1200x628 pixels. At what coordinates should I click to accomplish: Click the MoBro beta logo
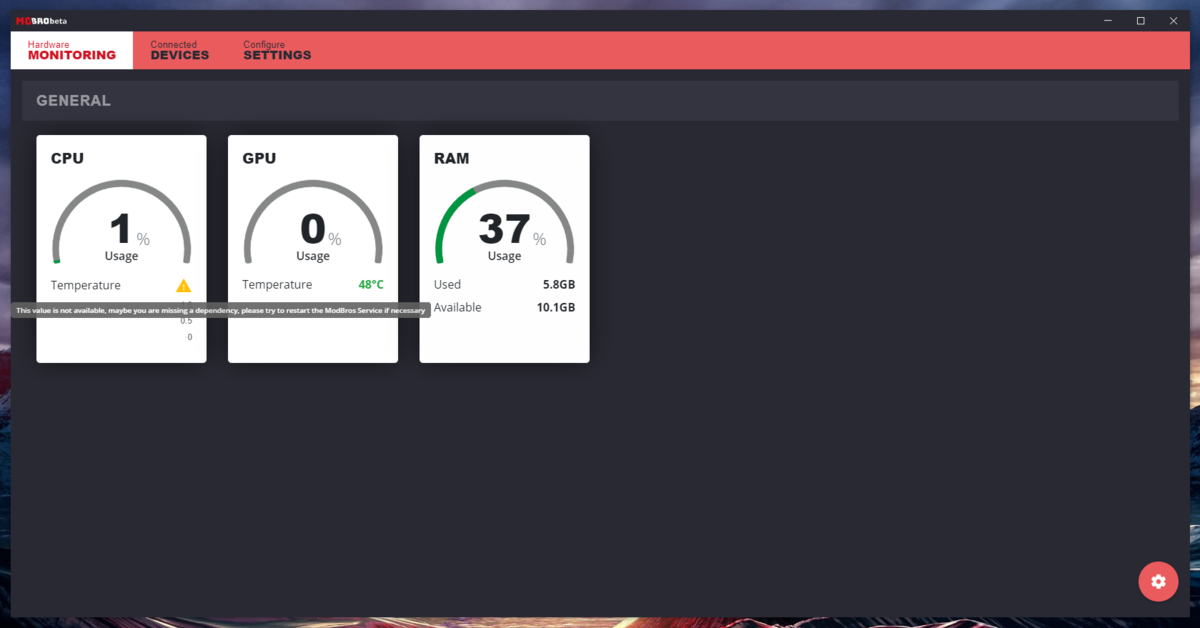click(41, 20)
